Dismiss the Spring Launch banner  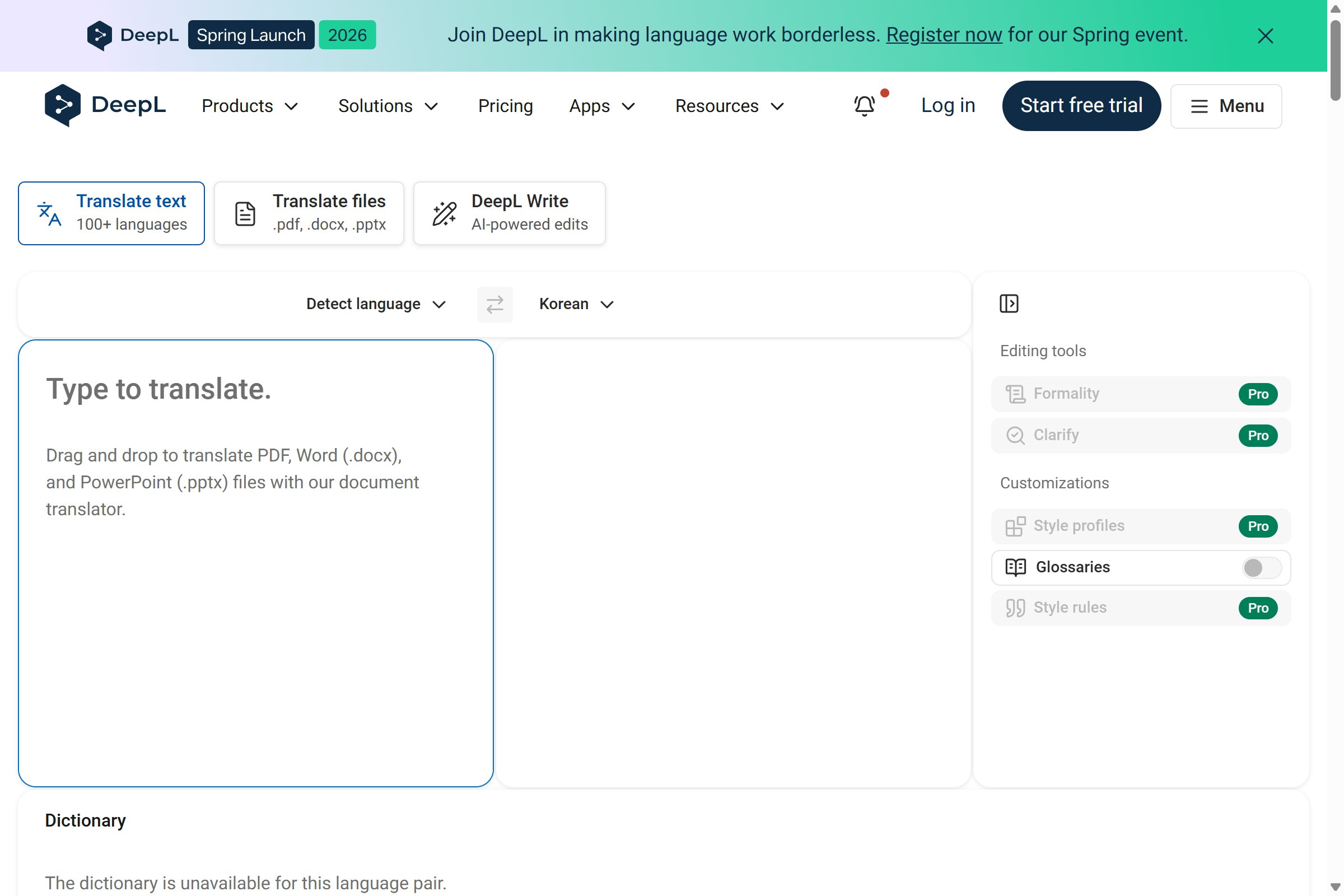click(1264, 36)
